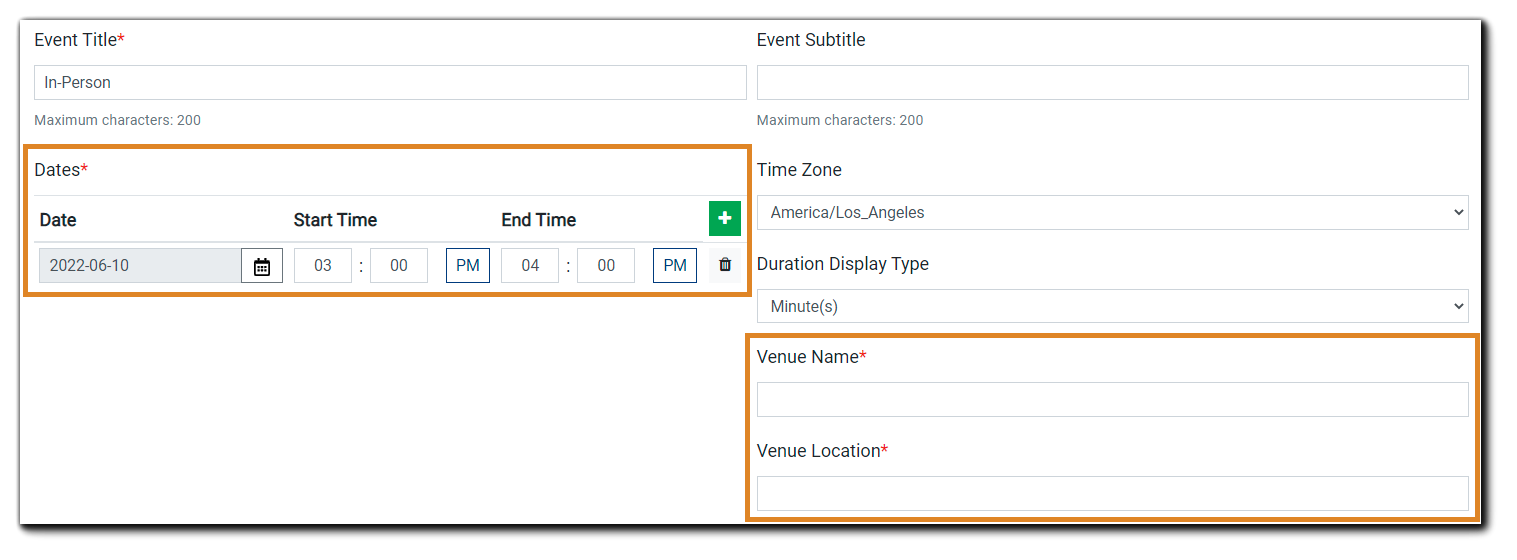Image resolution: width=1517 pixels, height=560 pixels.
Task: Click the Venue Name input field
Action: [x=1112, y=399]
